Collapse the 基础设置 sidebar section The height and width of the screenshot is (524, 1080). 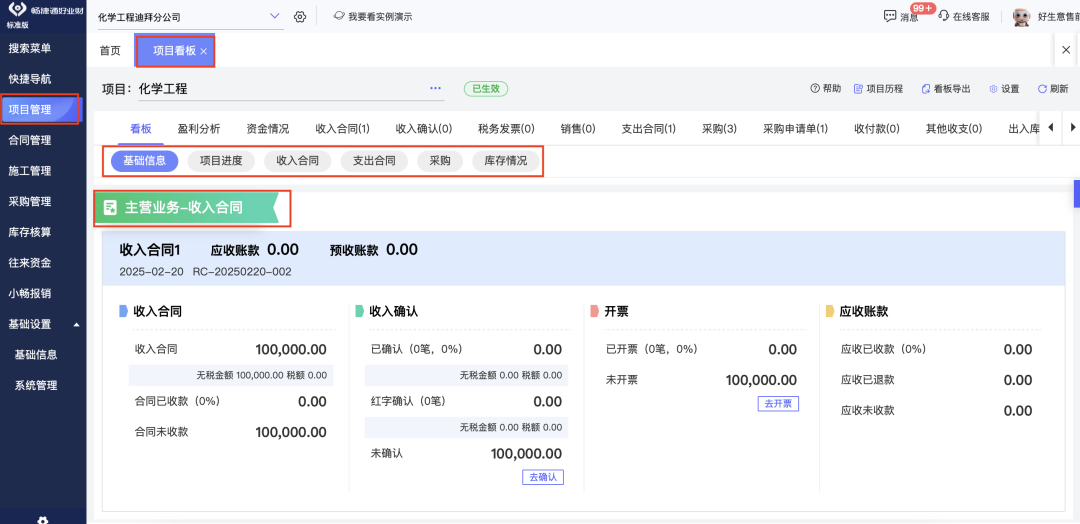click(x=76, y=325)
